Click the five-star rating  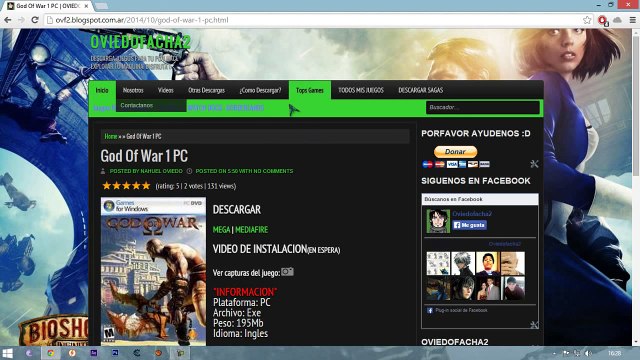[x=126, y=186]
